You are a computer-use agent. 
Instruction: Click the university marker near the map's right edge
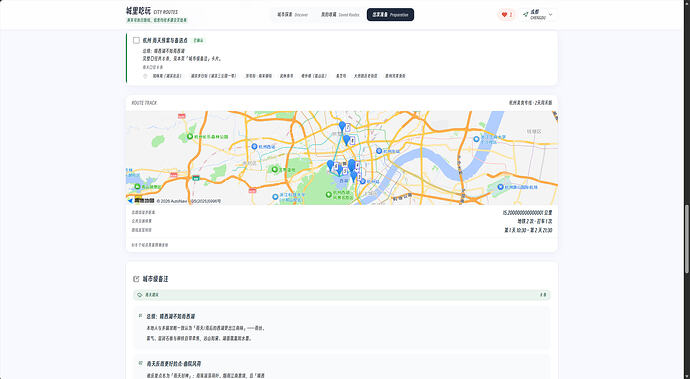tap(476, 139)
